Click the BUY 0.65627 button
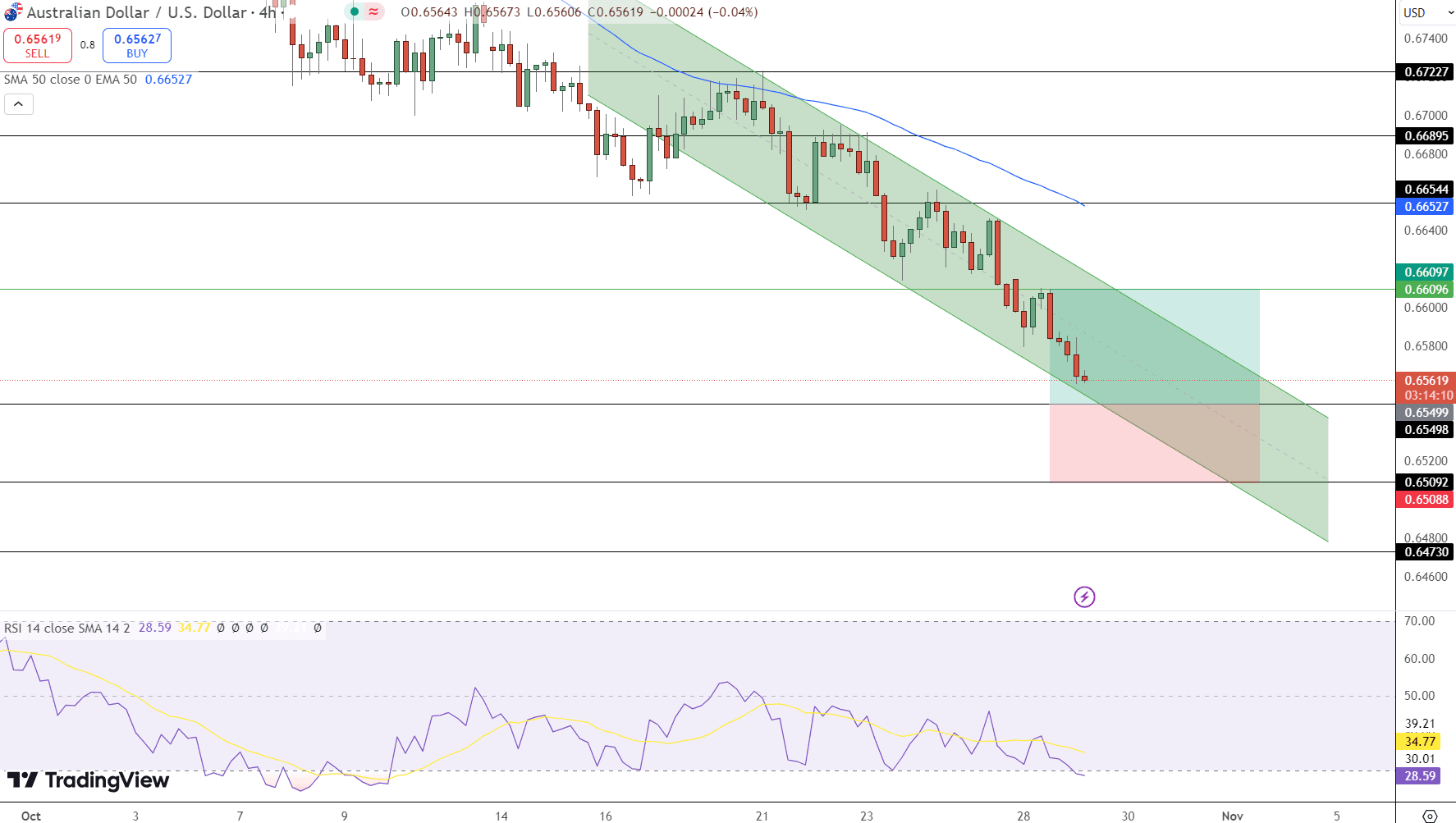 pyautogui.click(x=137, y=45)
